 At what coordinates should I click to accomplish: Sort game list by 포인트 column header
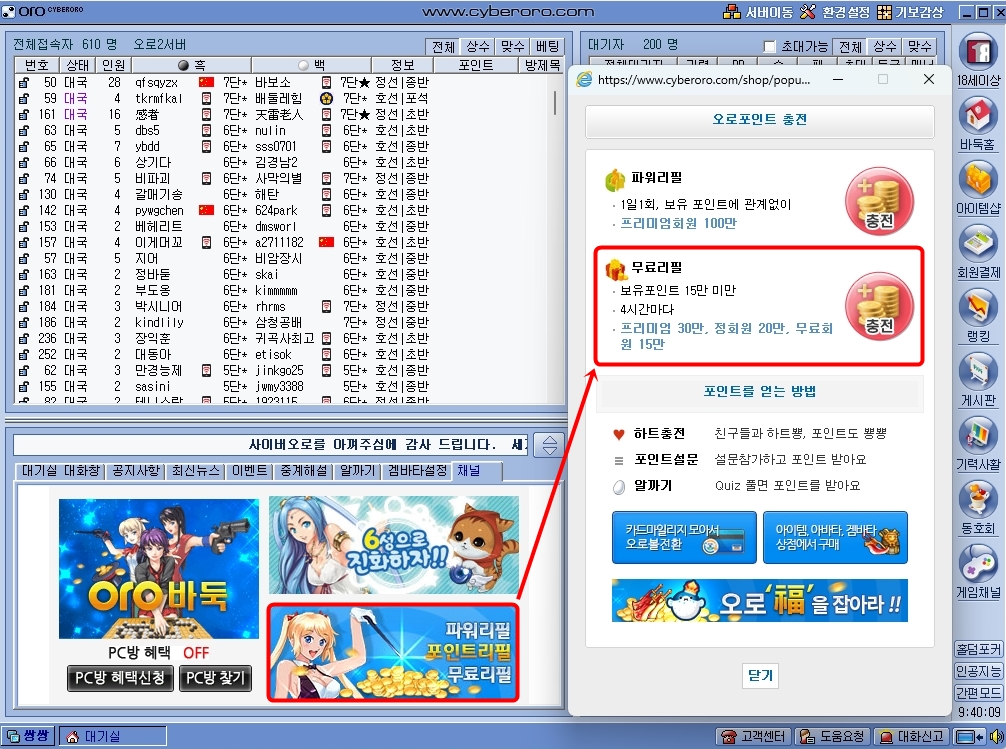(x=475, y=65)
